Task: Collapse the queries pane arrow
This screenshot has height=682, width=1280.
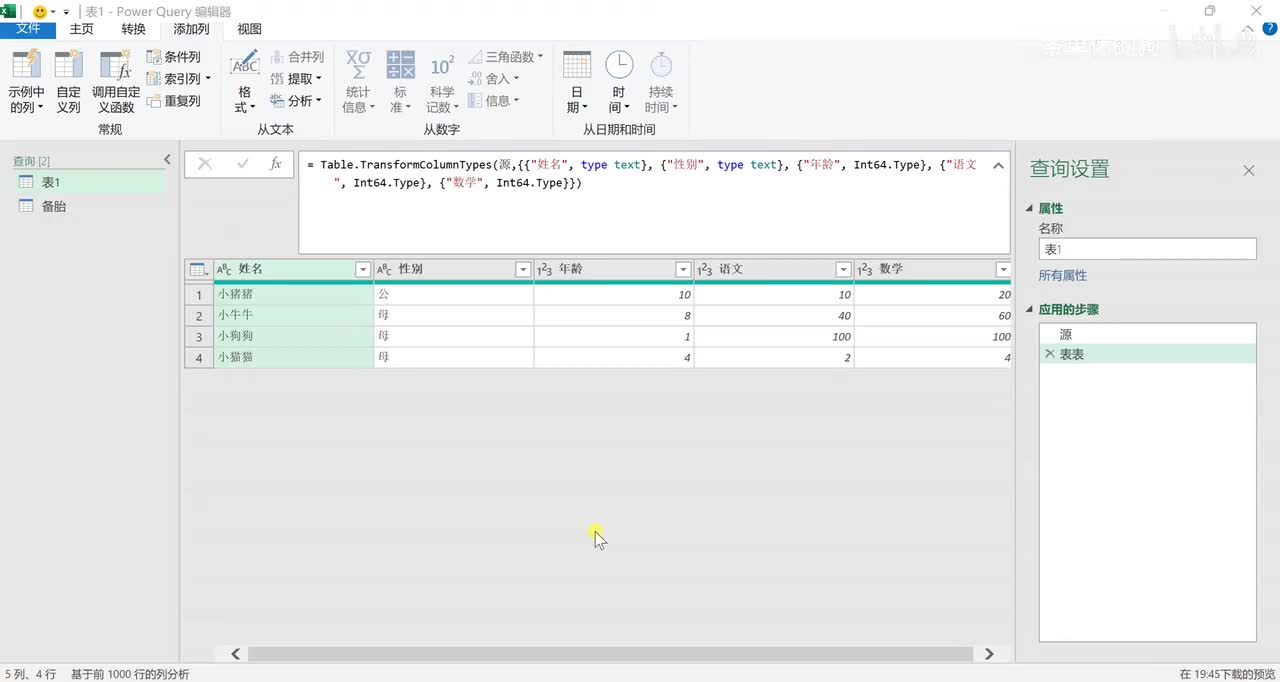Action: [167, 160]
